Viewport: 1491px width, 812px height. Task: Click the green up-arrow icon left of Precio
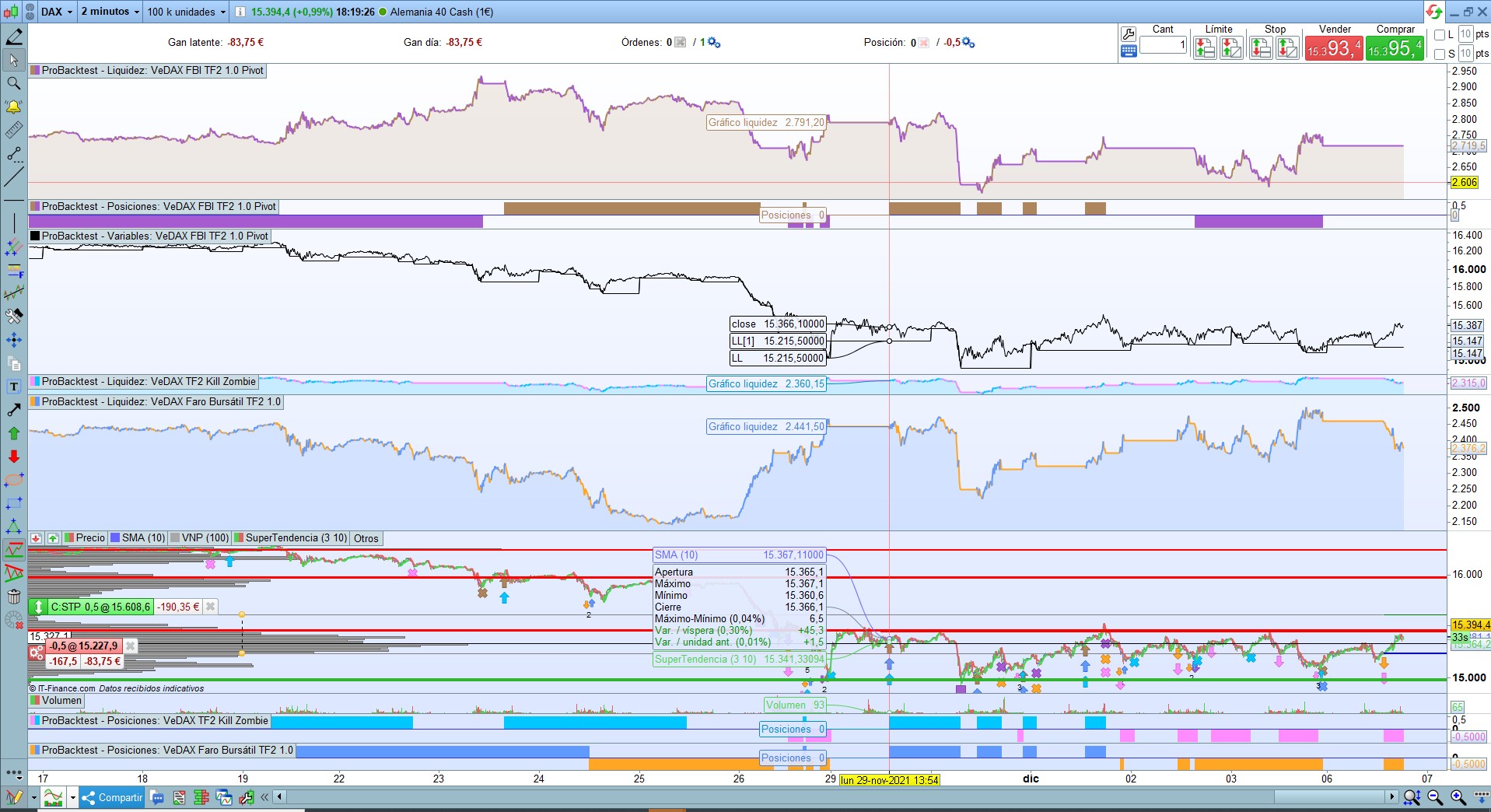pos(52,538)
